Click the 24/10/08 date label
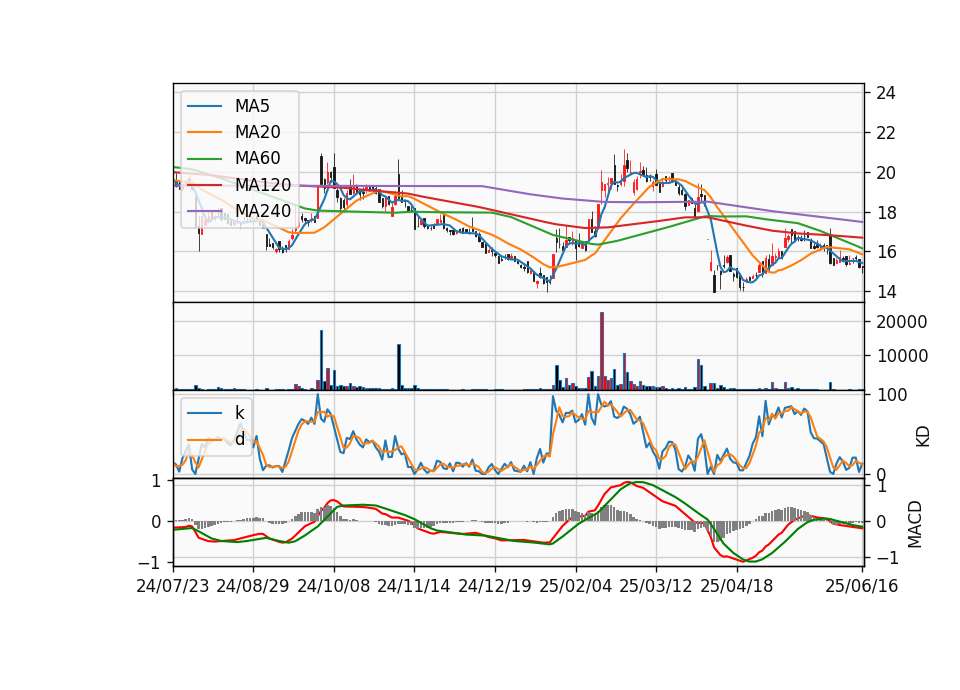Viewport: 960px width, 690px height. (x=334, y=586)
